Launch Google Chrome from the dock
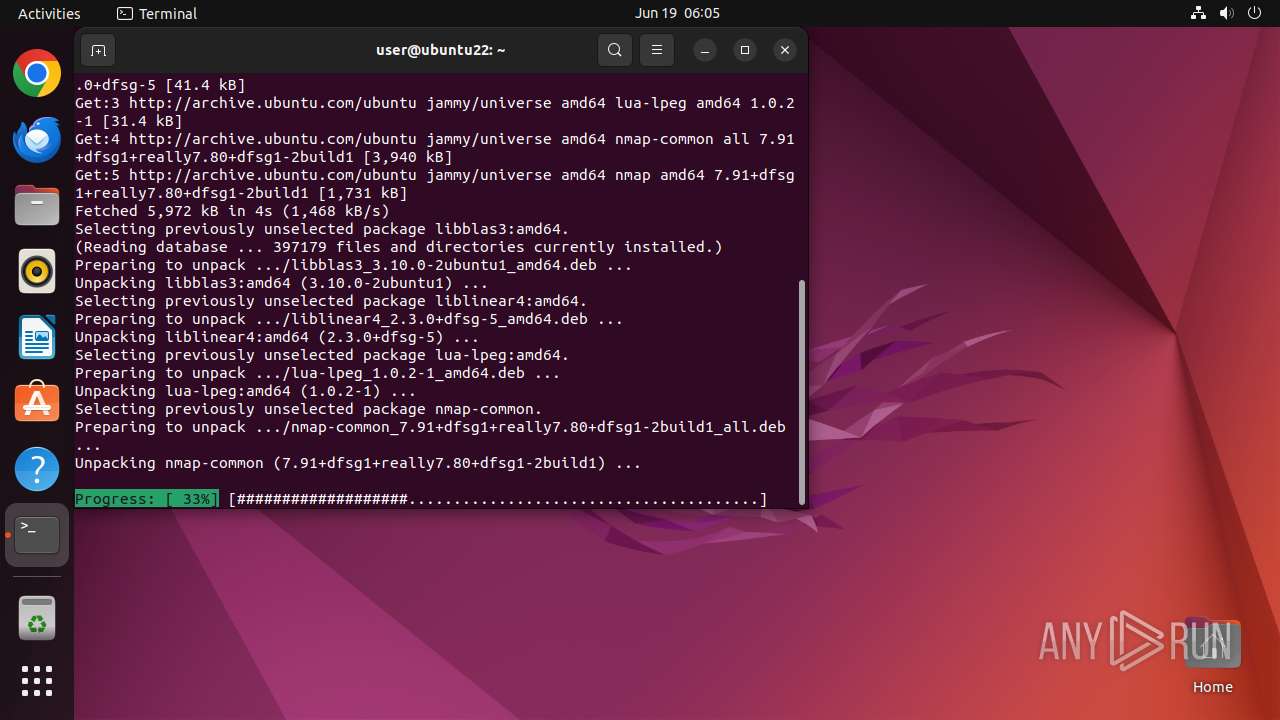This screenshot has width=1280, height=720. 37,74
